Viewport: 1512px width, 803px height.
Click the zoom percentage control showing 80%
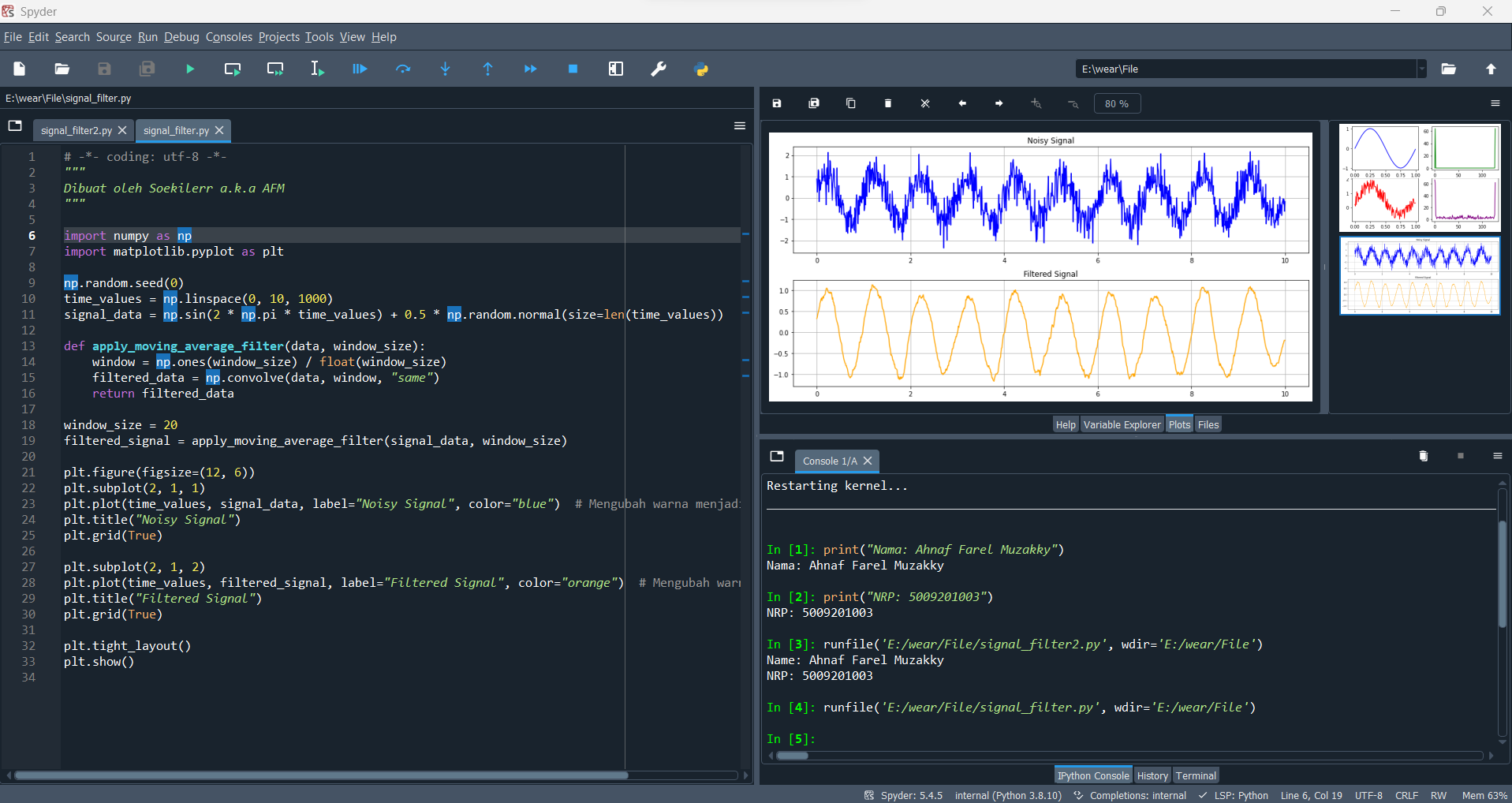pos(1117,103)
